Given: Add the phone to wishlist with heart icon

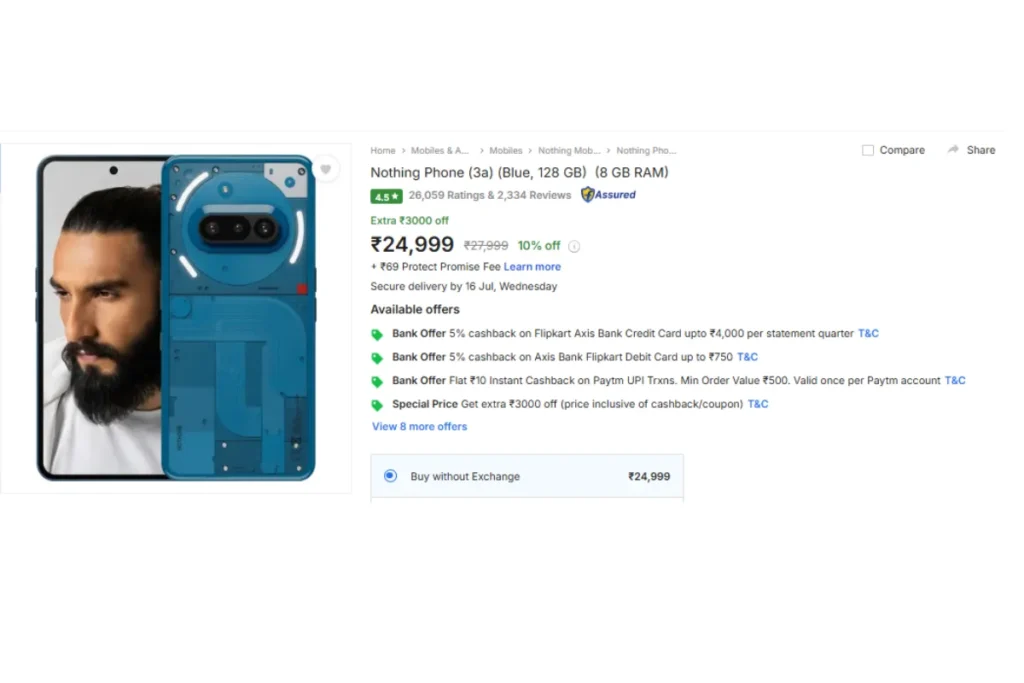Looking at the screenshot, I should [x=325, y=170].
